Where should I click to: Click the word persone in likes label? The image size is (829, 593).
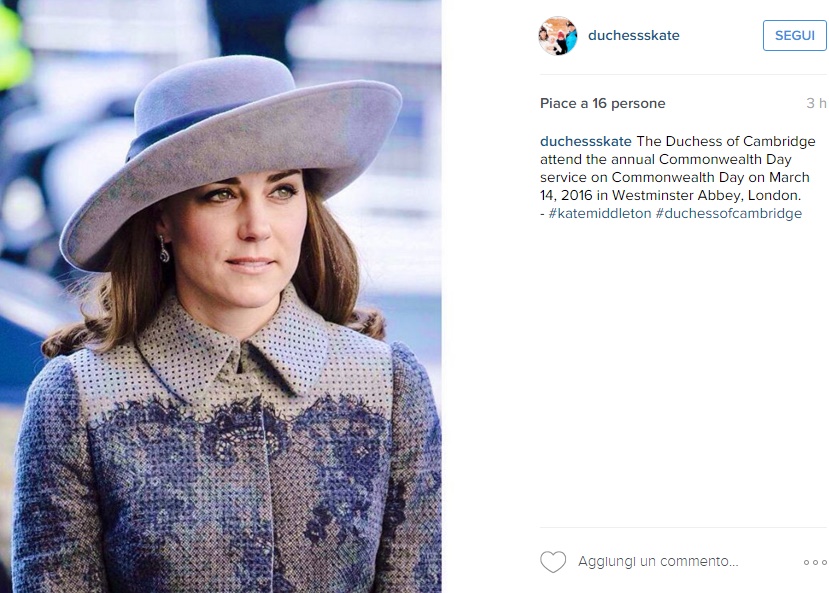(638, 104)
